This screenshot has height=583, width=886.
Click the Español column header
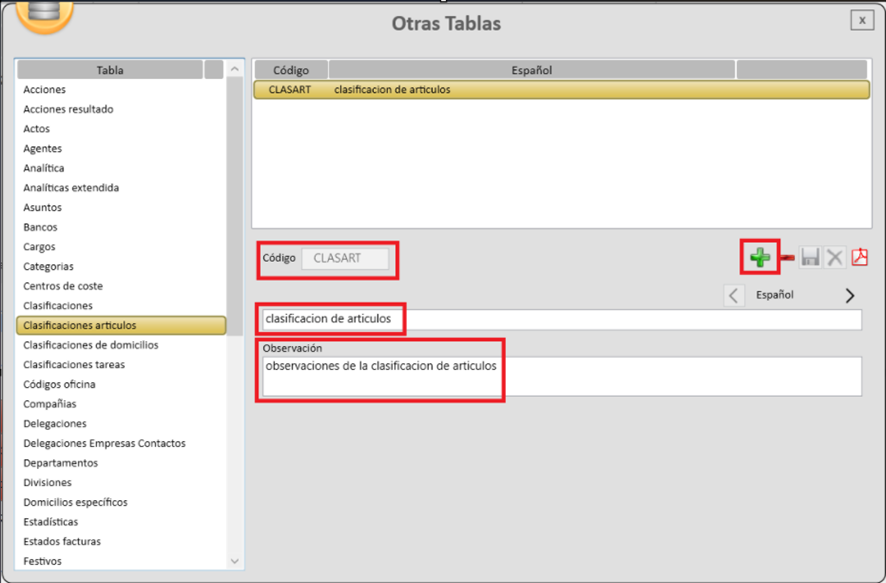531,70
